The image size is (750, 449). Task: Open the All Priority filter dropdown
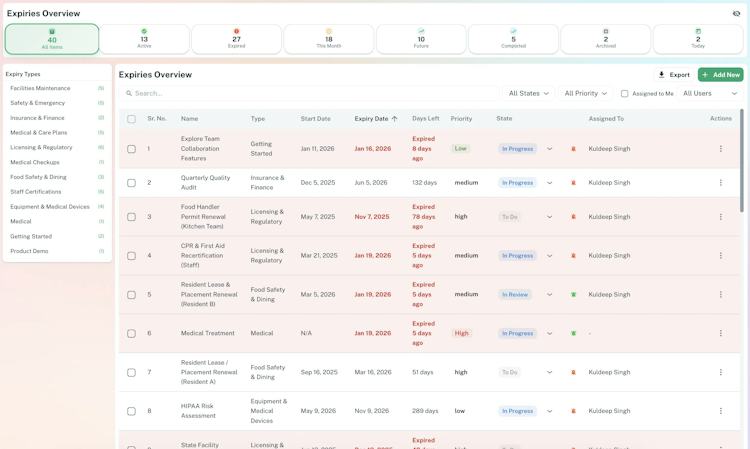click(x=585, y=93)
